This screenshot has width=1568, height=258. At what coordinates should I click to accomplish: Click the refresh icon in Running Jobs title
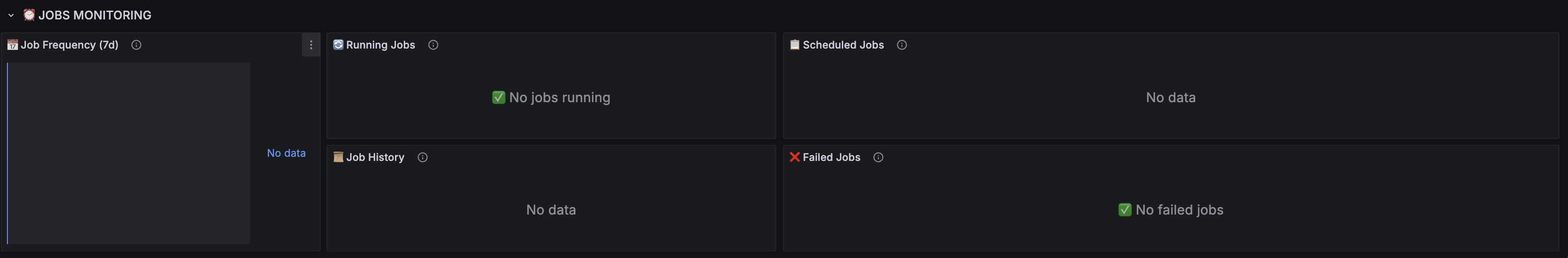point(339,44)
